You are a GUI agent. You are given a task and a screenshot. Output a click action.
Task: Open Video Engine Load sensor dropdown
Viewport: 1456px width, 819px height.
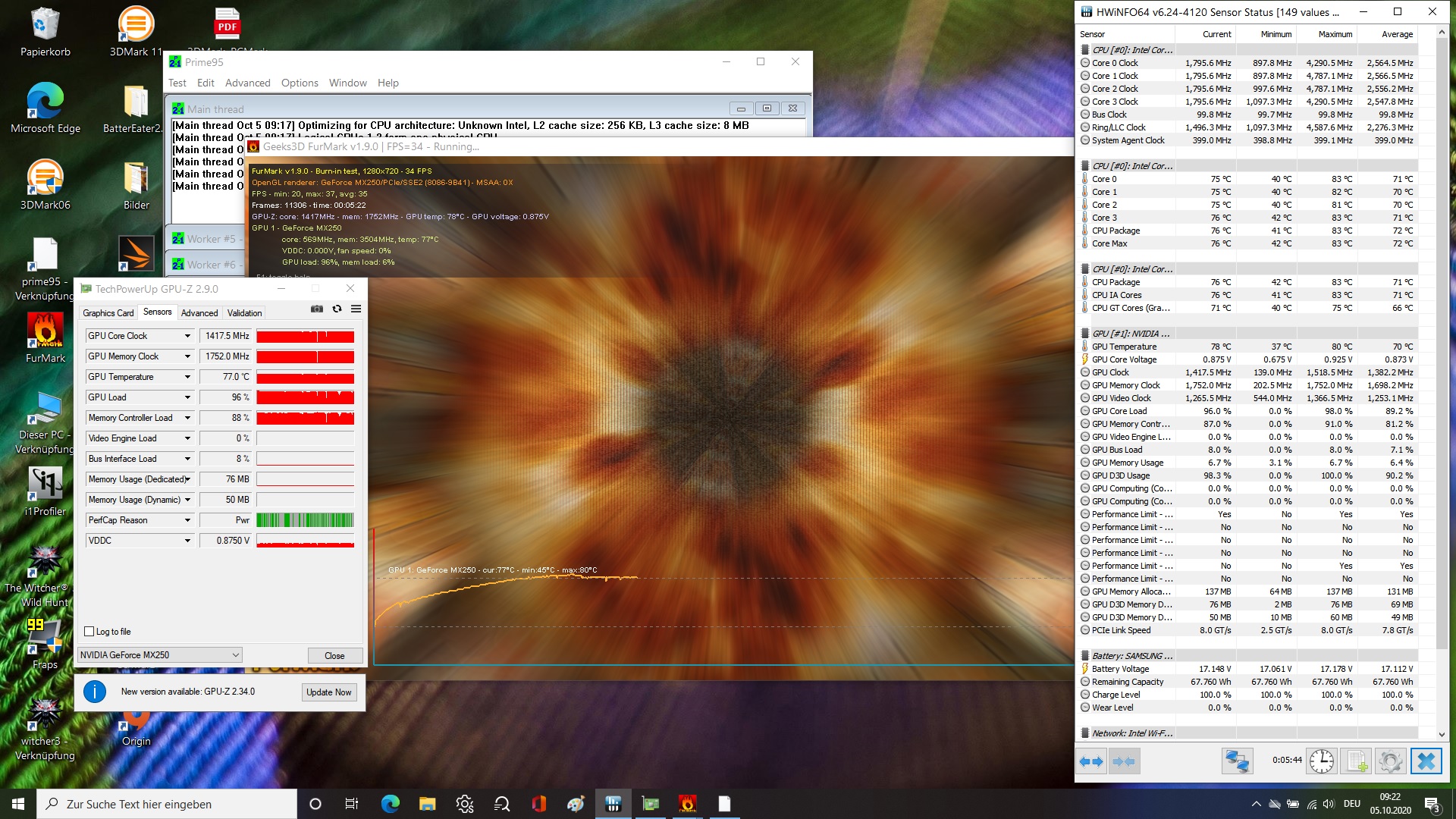click(x=187, y=438)
